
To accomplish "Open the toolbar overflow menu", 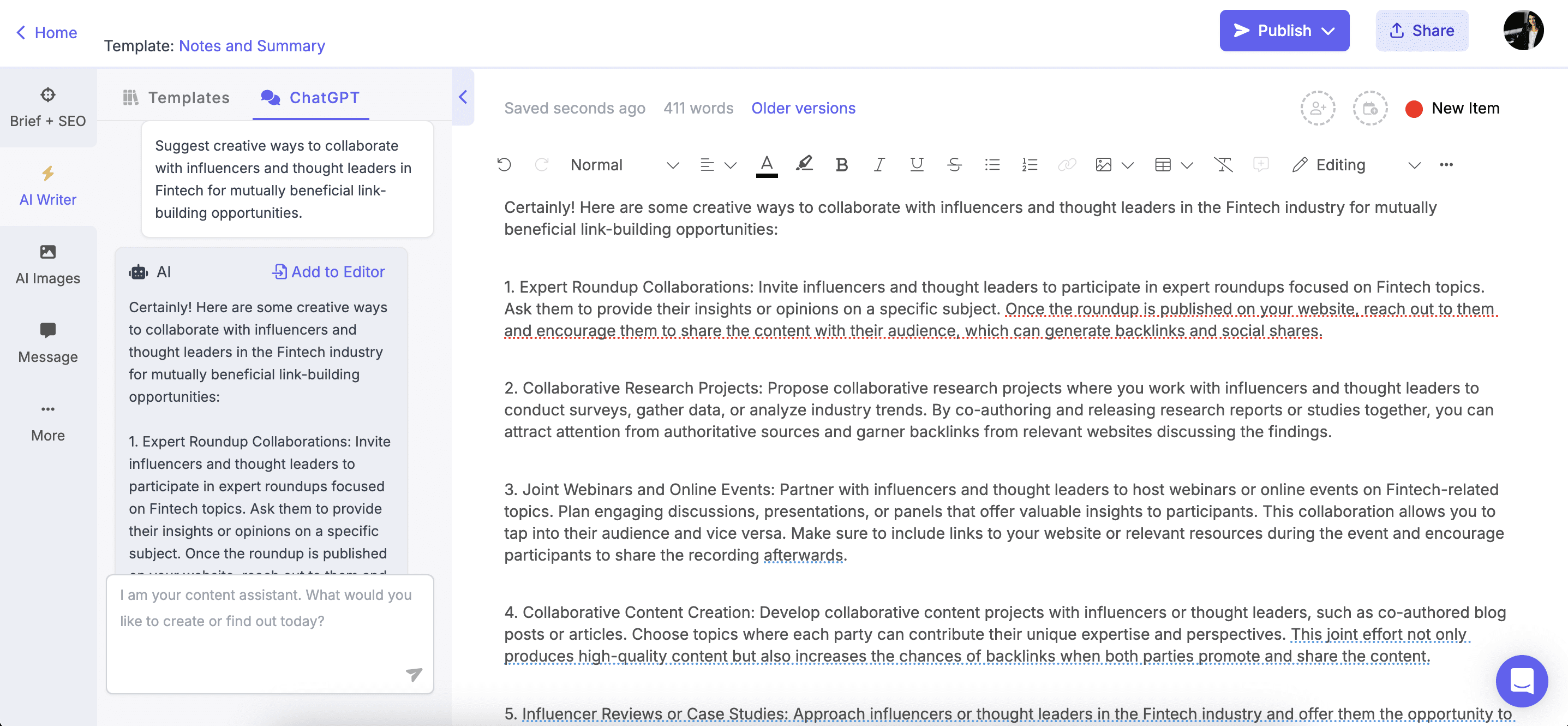I will pyautogui.click(x=1446, y=164).
